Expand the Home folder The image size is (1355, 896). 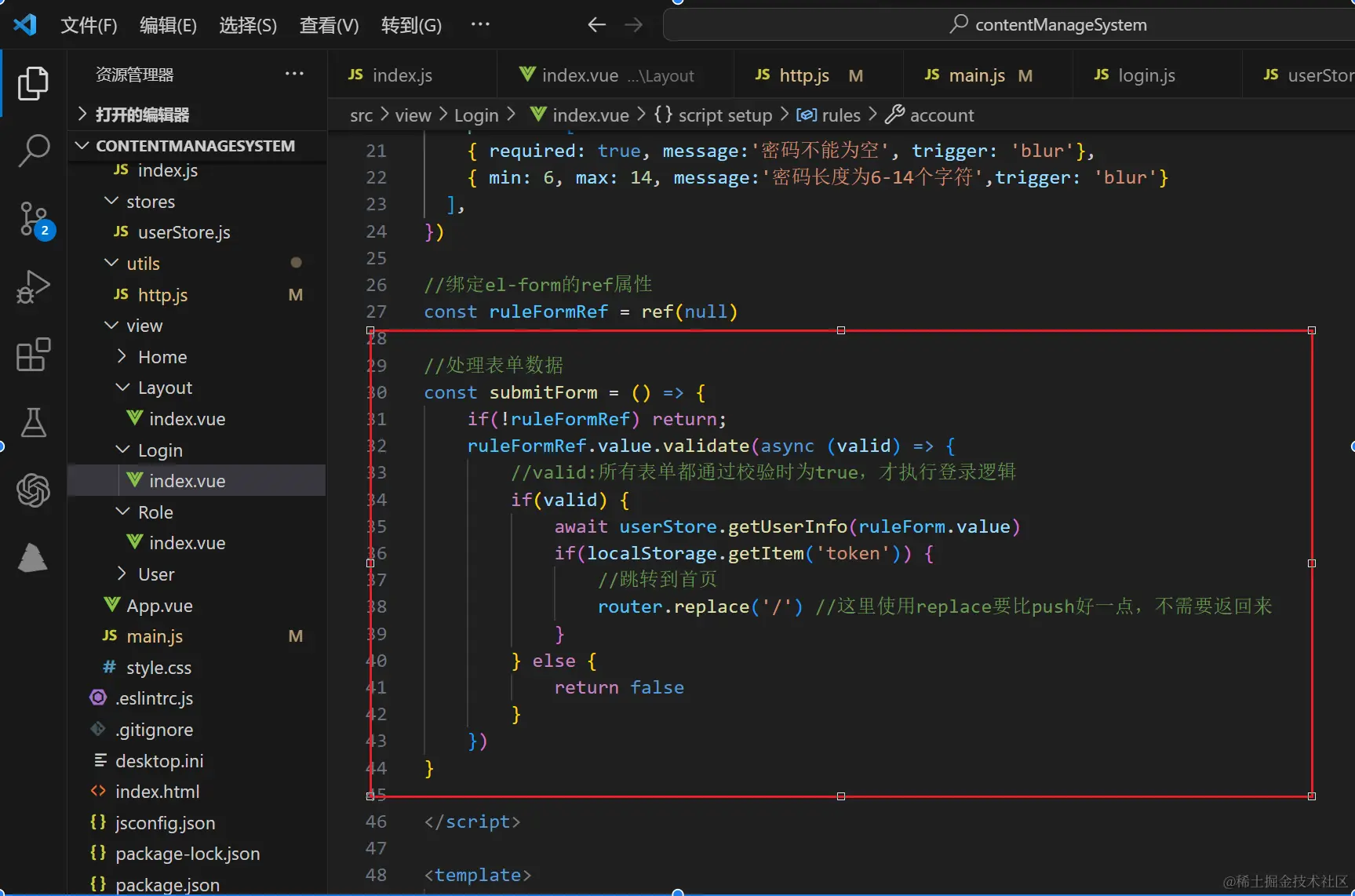tap(196, 357)
